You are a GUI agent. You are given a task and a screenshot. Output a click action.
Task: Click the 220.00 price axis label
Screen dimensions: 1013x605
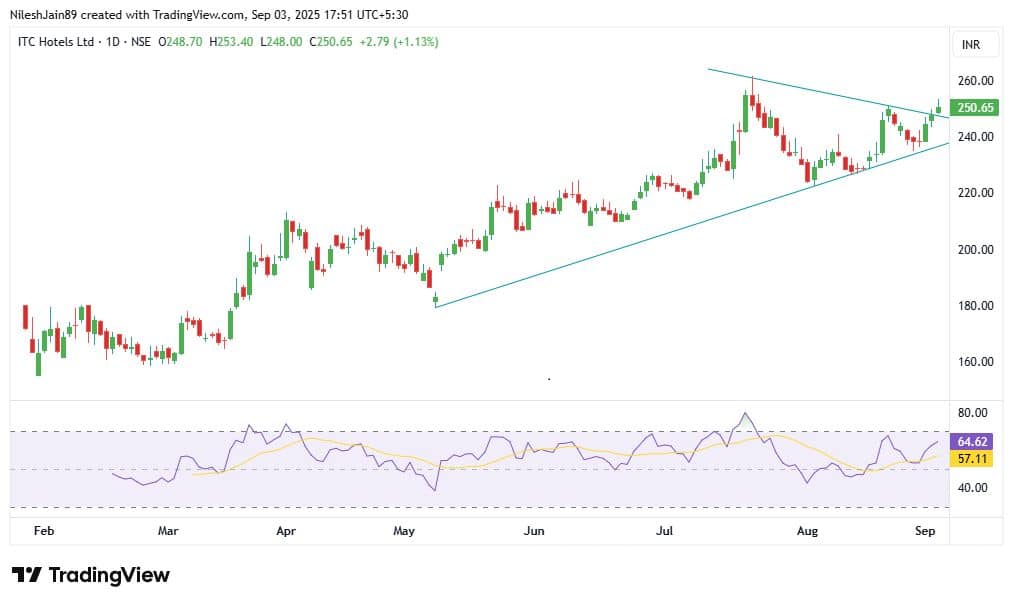[x=976, y=193]
